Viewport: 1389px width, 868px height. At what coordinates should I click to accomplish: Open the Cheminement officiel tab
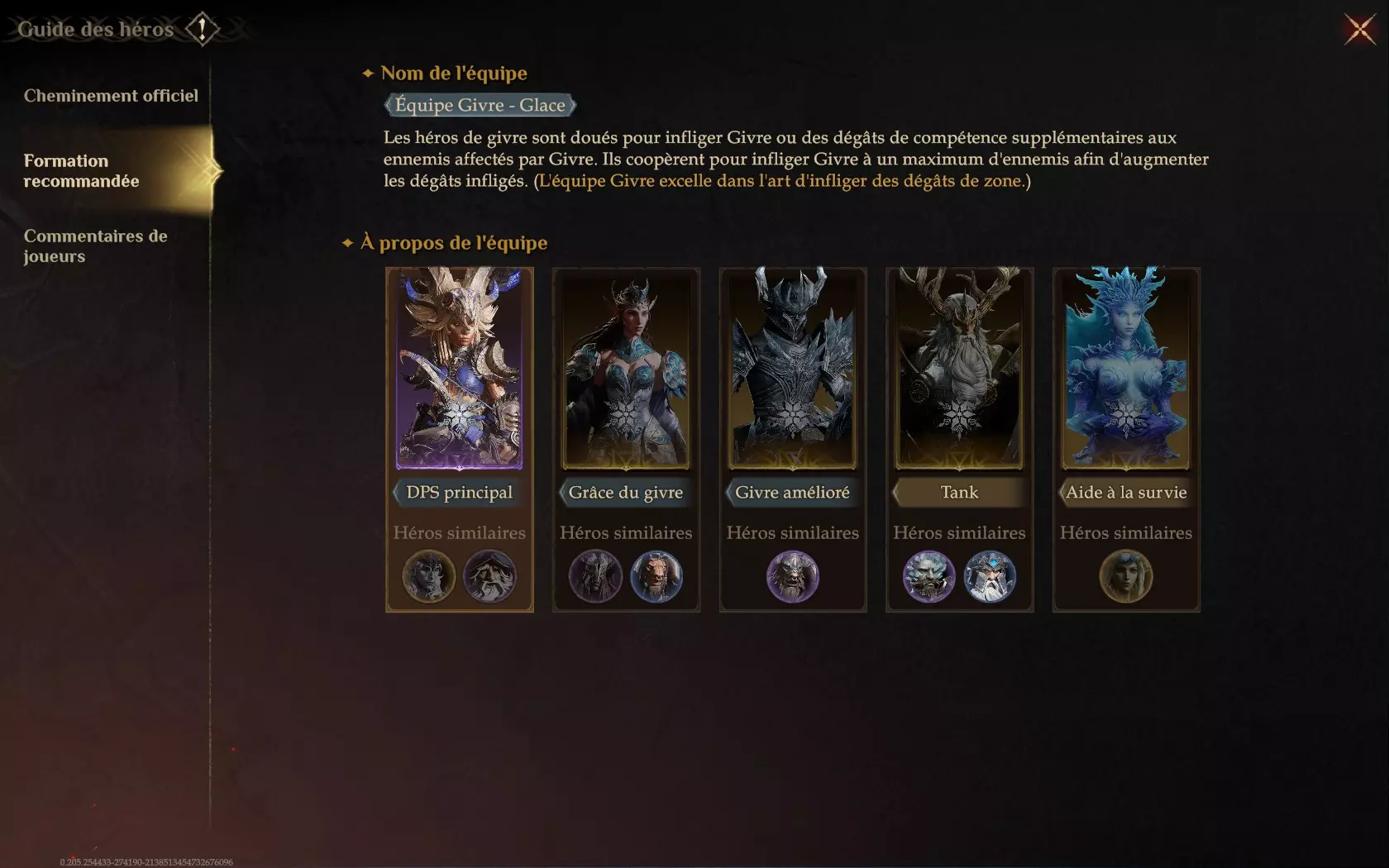111,96
